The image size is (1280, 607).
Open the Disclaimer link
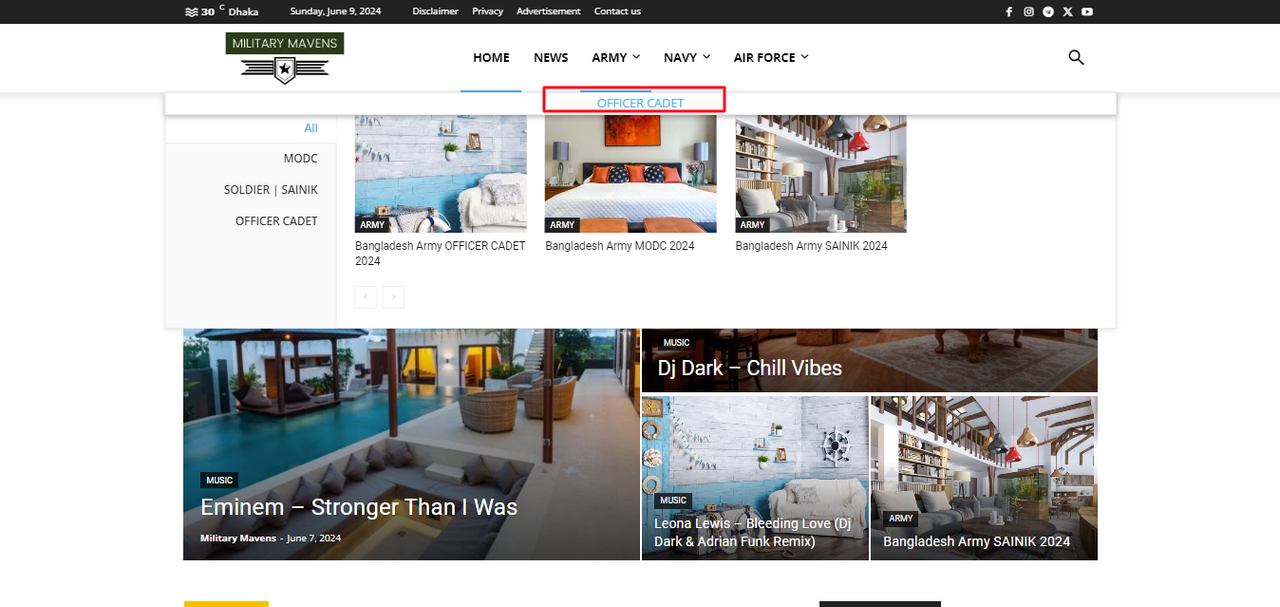435,11
